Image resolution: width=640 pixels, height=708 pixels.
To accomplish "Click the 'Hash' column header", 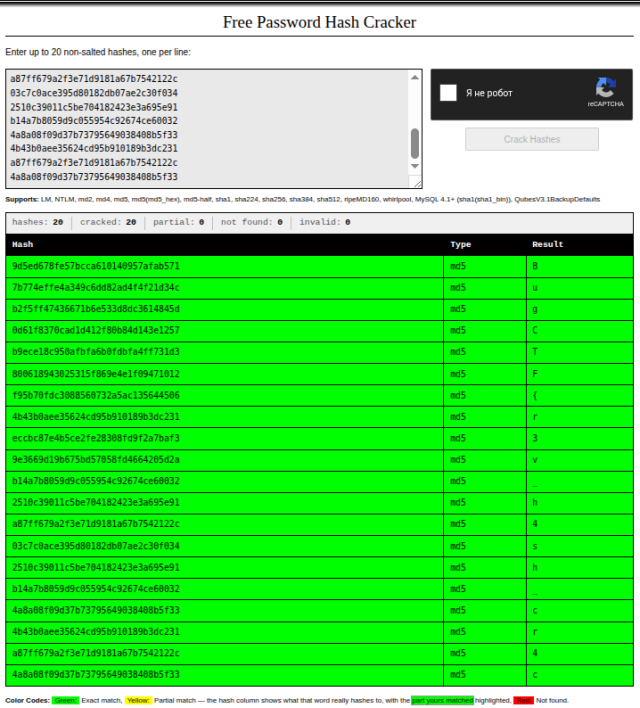I will [x=23, y=244].
